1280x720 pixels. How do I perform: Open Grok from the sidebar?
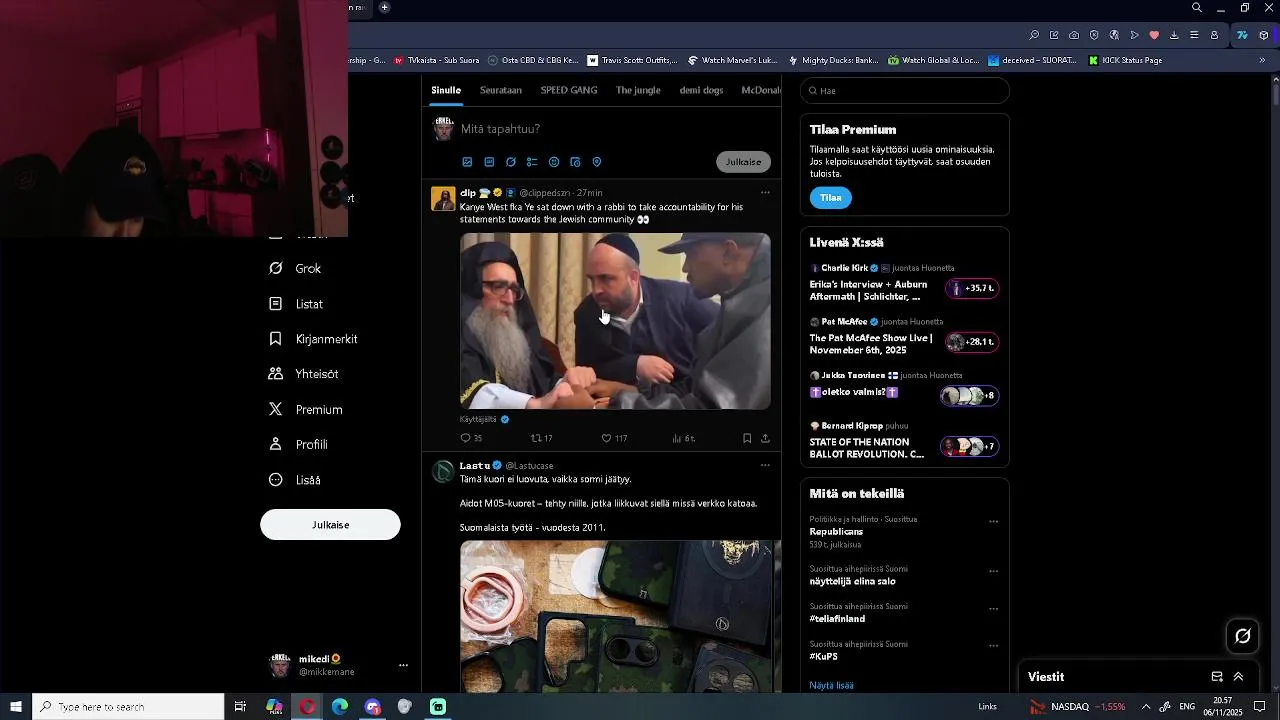tap(295, 269)
